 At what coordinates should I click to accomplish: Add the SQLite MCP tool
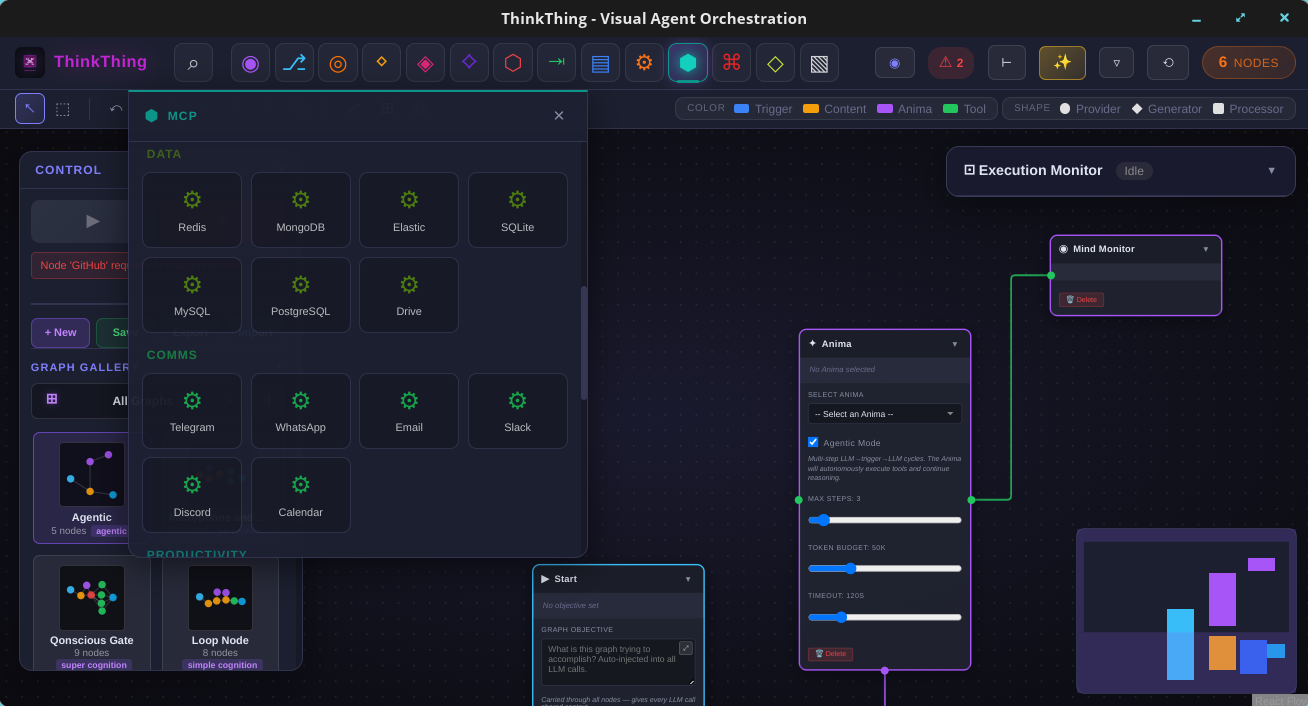click(x=517, y=210)
